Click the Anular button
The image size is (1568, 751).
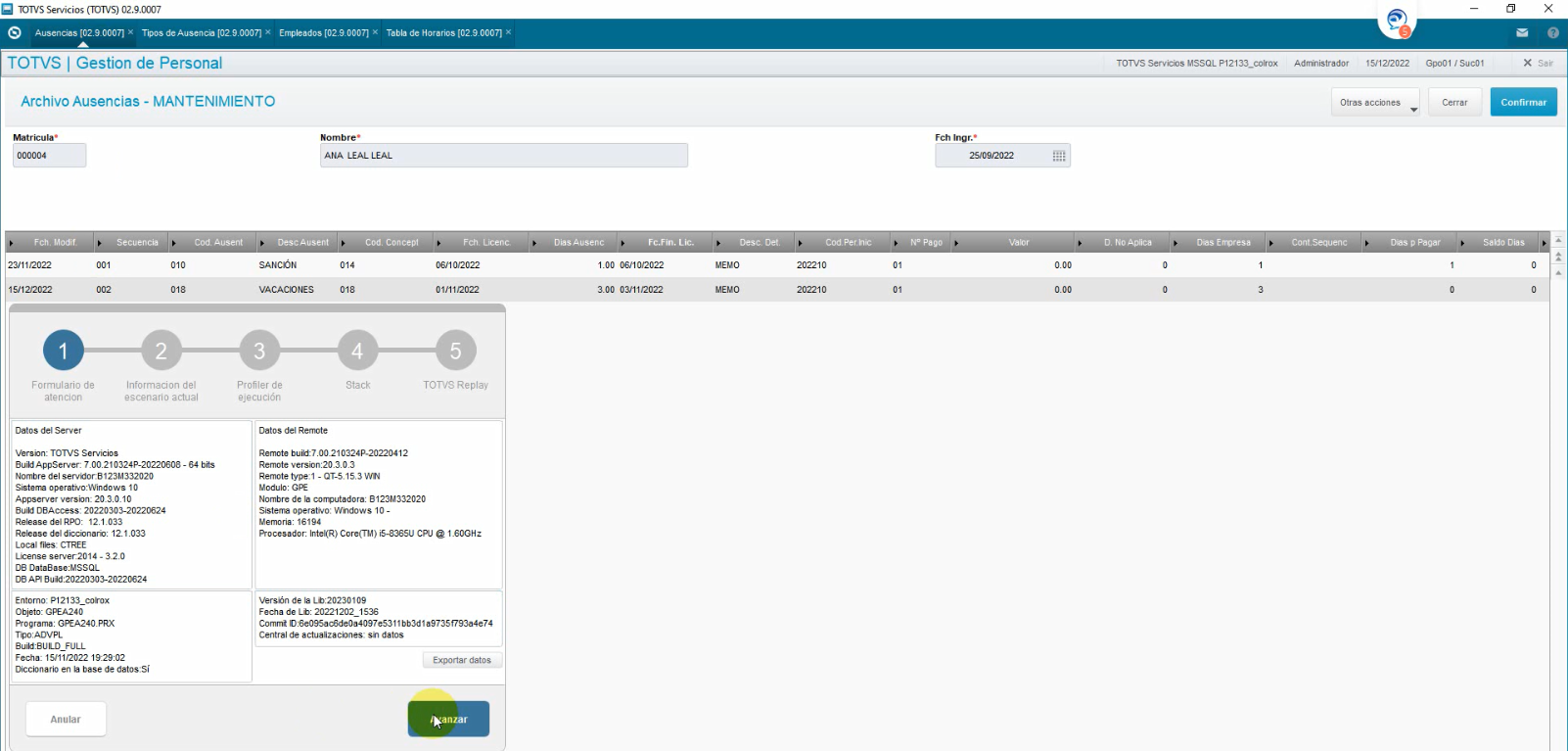click(x=66, y=720)
